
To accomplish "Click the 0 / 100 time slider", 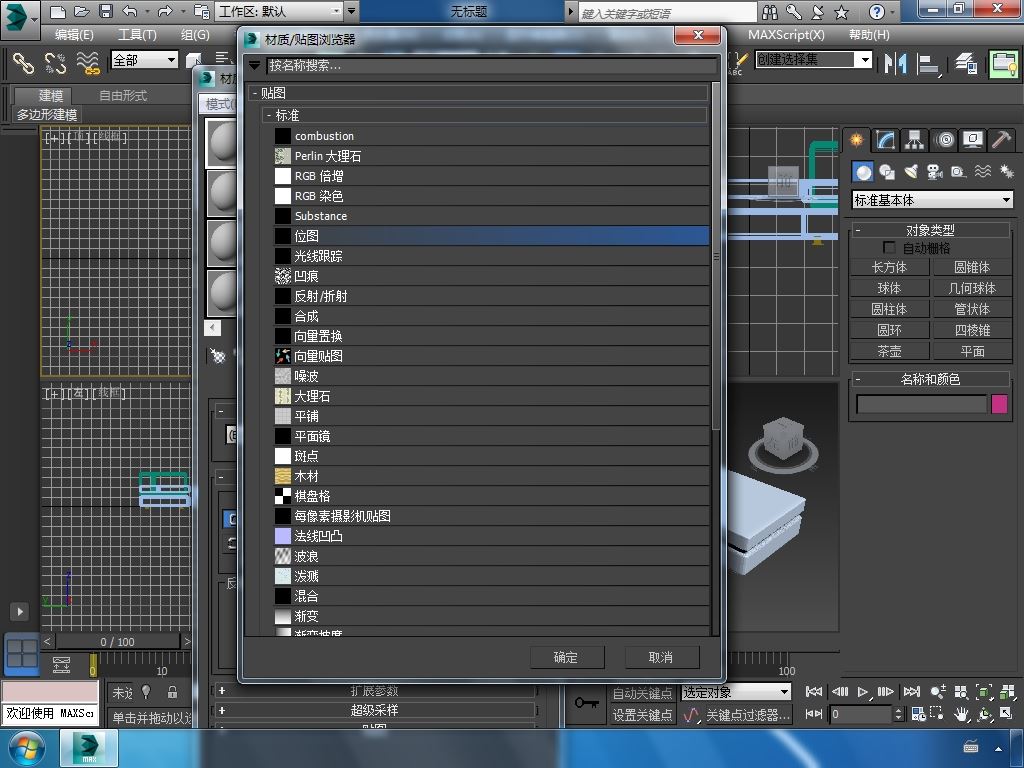I will (x=118, y=642).
